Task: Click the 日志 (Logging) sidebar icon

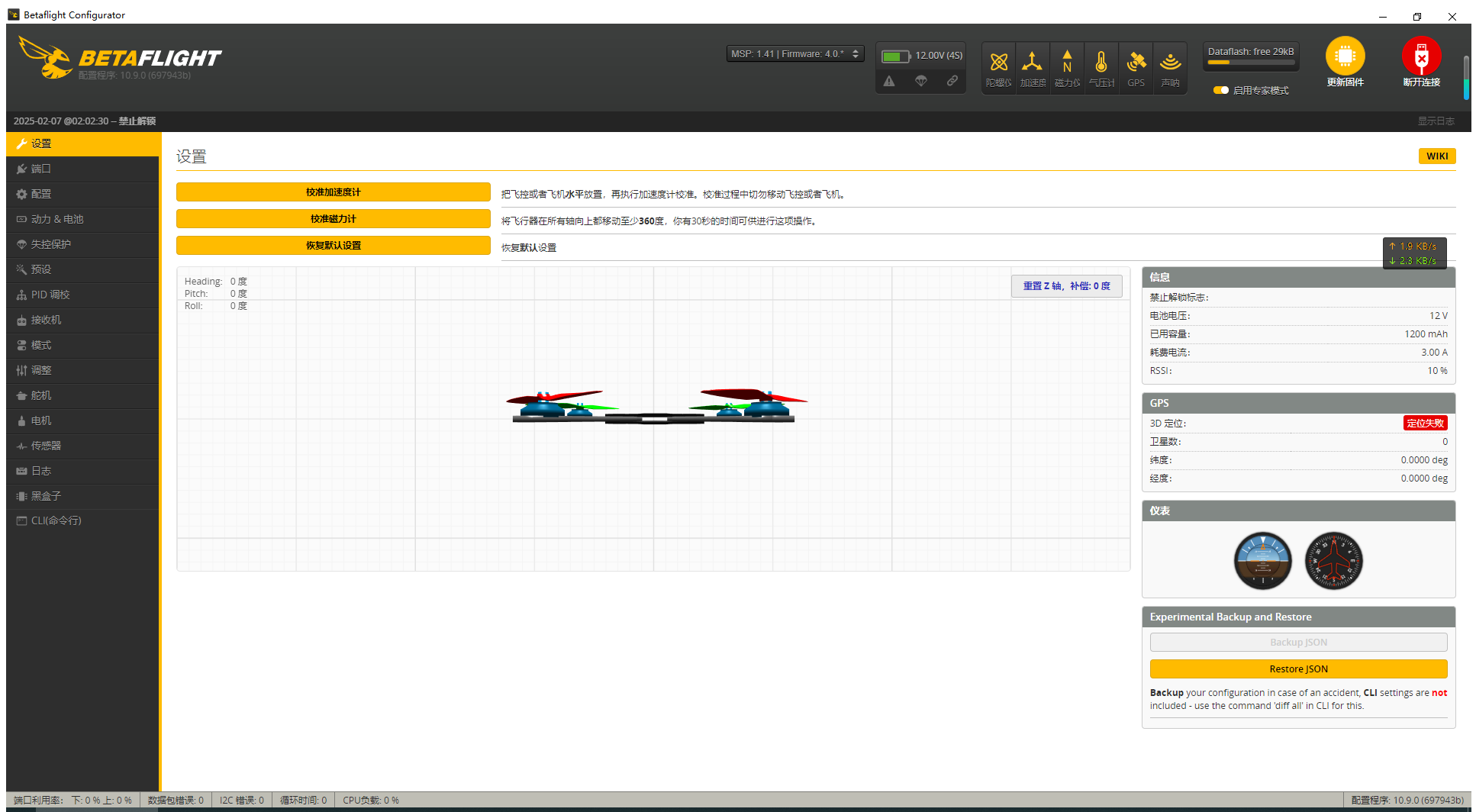Action: click(21, 472)
